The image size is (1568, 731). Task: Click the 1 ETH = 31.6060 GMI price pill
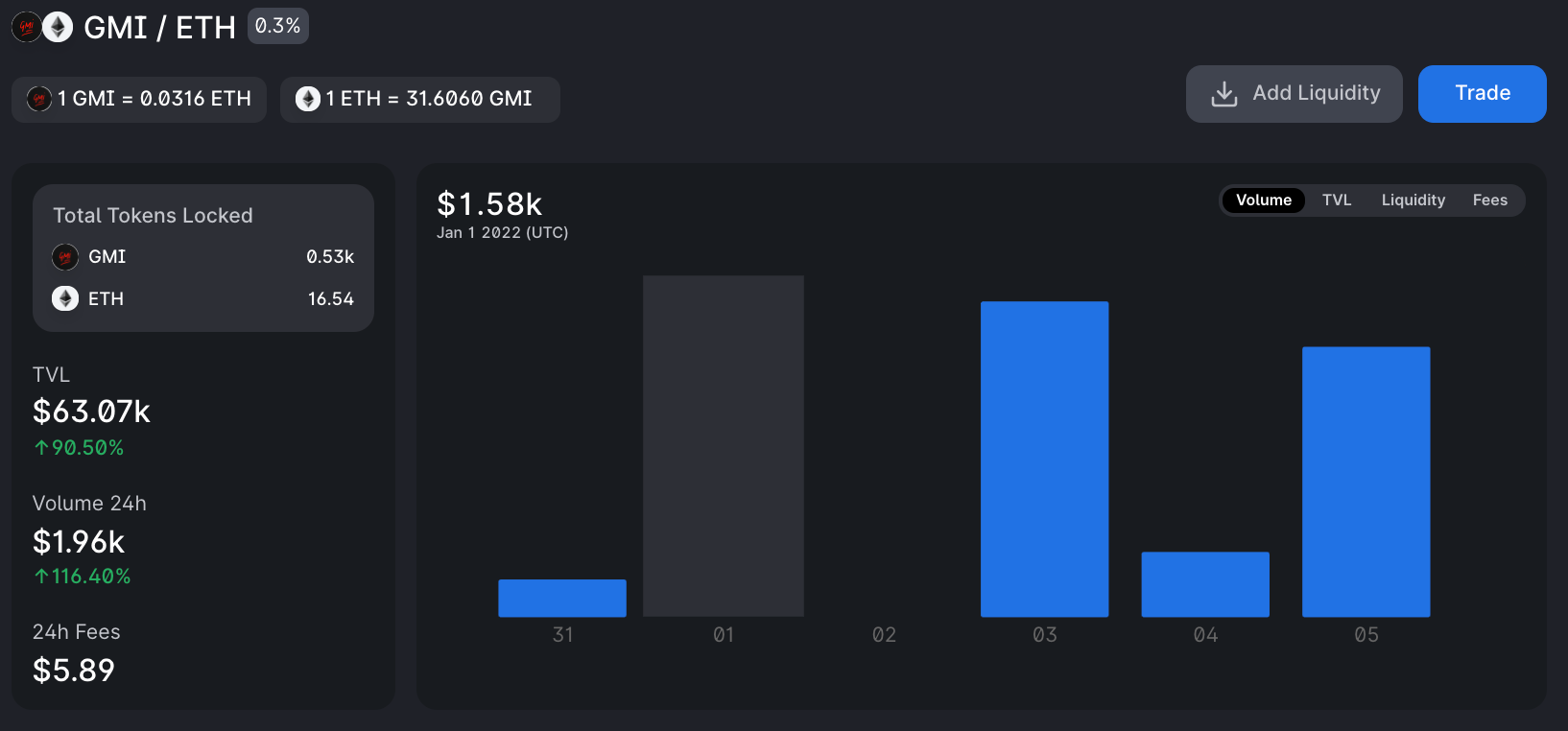(x=419, y=100)
